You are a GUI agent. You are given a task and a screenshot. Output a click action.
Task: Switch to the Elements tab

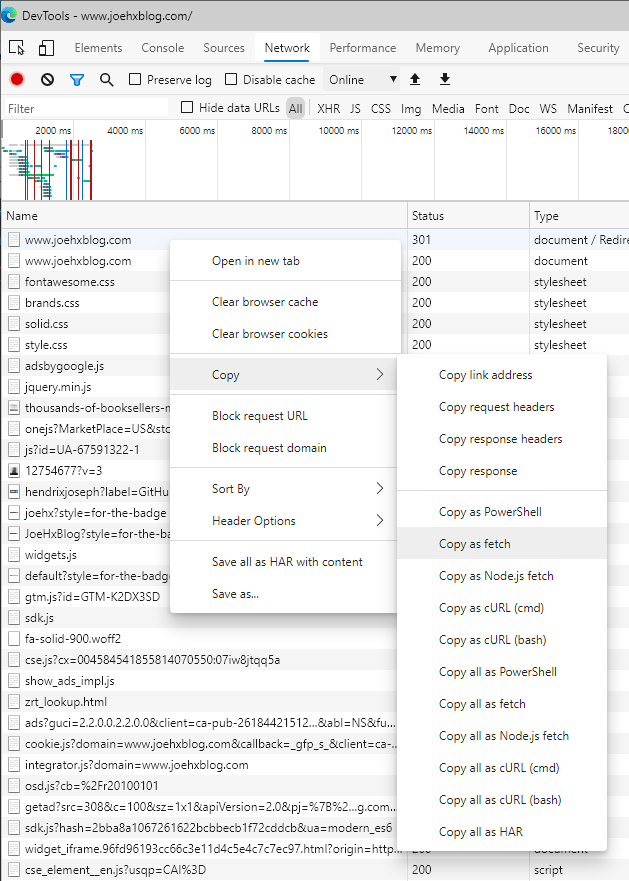tap(98, 48)
